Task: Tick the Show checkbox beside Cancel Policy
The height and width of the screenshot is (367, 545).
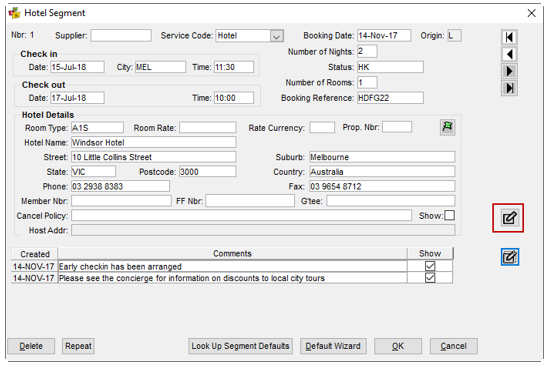Action: coord(449,215)
